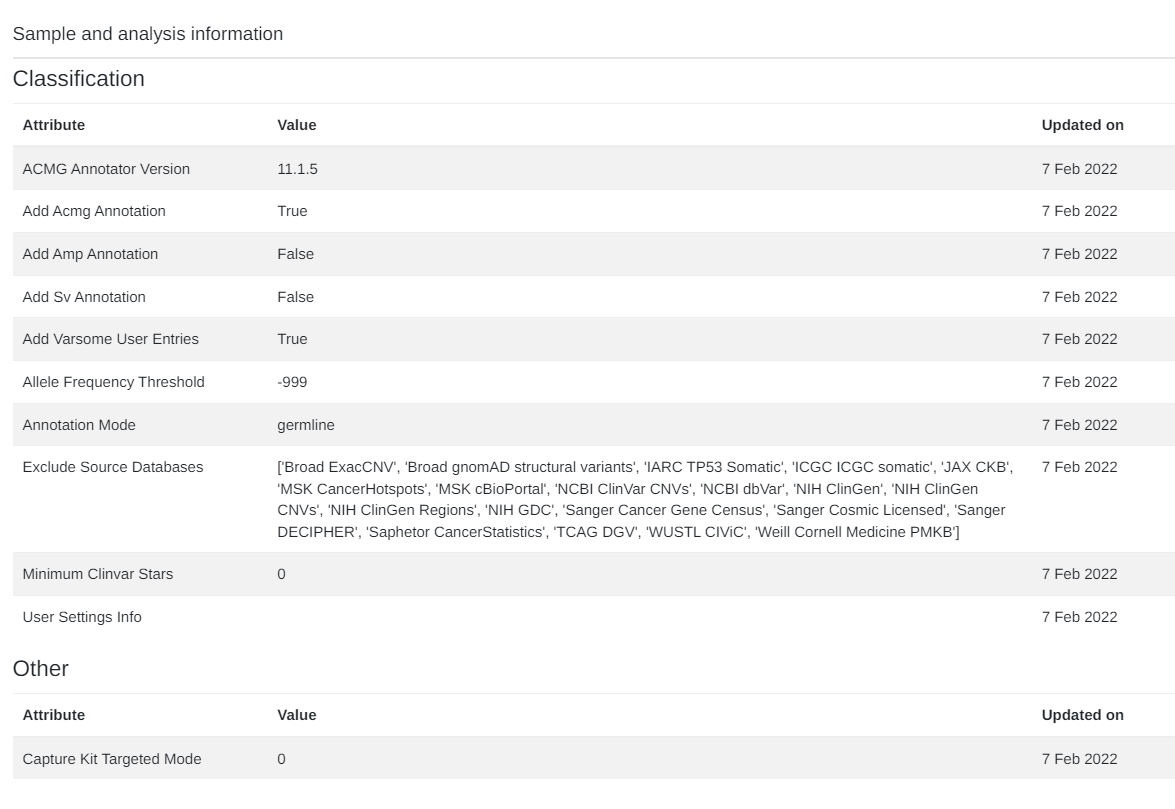Click the Attribute column header under Classification
This screenshot has width=1175, height=809.
[54, 125]
